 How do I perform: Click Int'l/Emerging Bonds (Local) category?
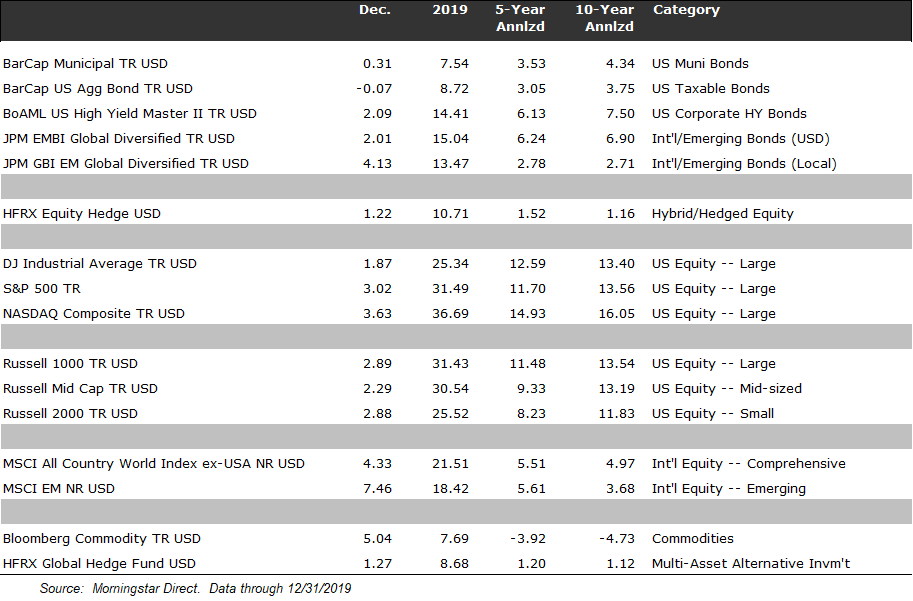coord(744,164)
